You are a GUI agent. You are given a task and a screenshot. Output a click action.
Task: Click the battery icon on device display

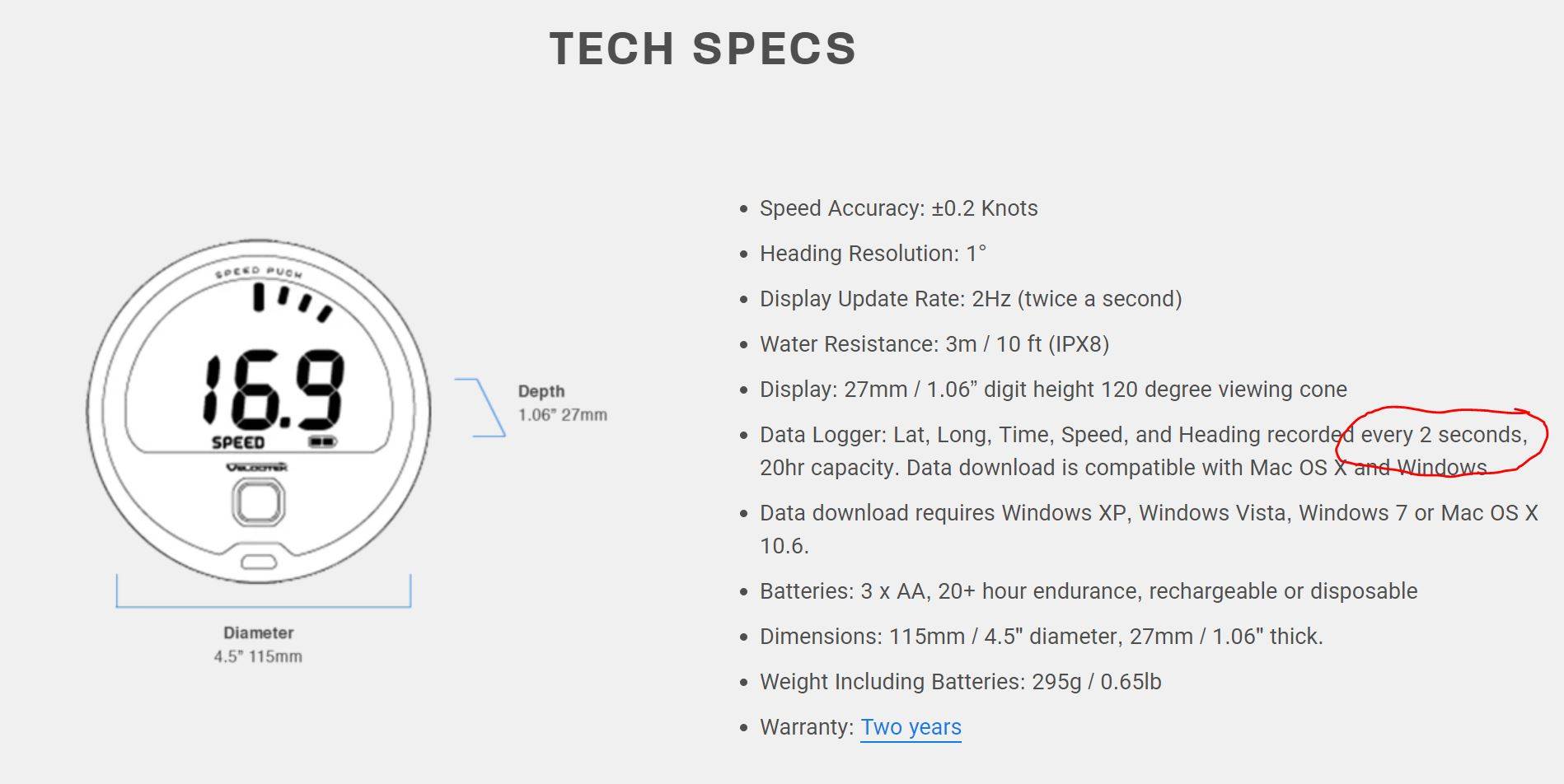322,442
